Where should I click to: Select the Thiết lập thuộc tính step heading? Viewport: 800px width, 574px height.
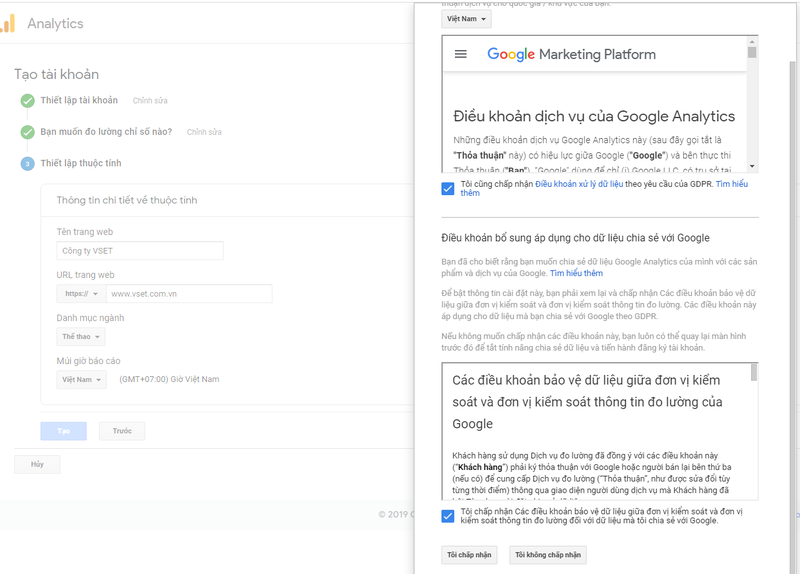click(81, 163)
